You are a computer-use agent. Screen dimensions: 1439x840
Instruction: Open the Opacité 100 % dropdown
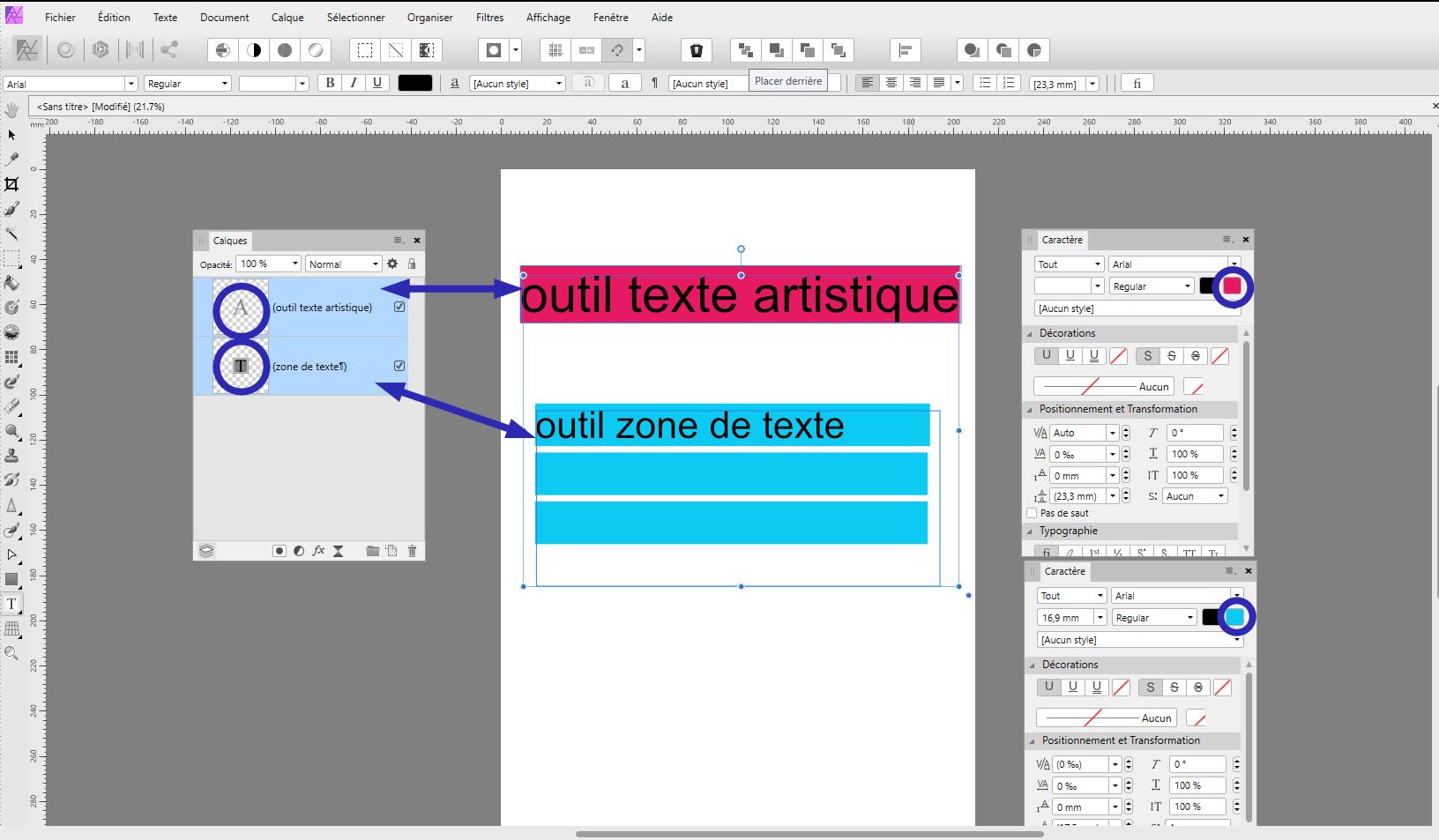(269, 264)
